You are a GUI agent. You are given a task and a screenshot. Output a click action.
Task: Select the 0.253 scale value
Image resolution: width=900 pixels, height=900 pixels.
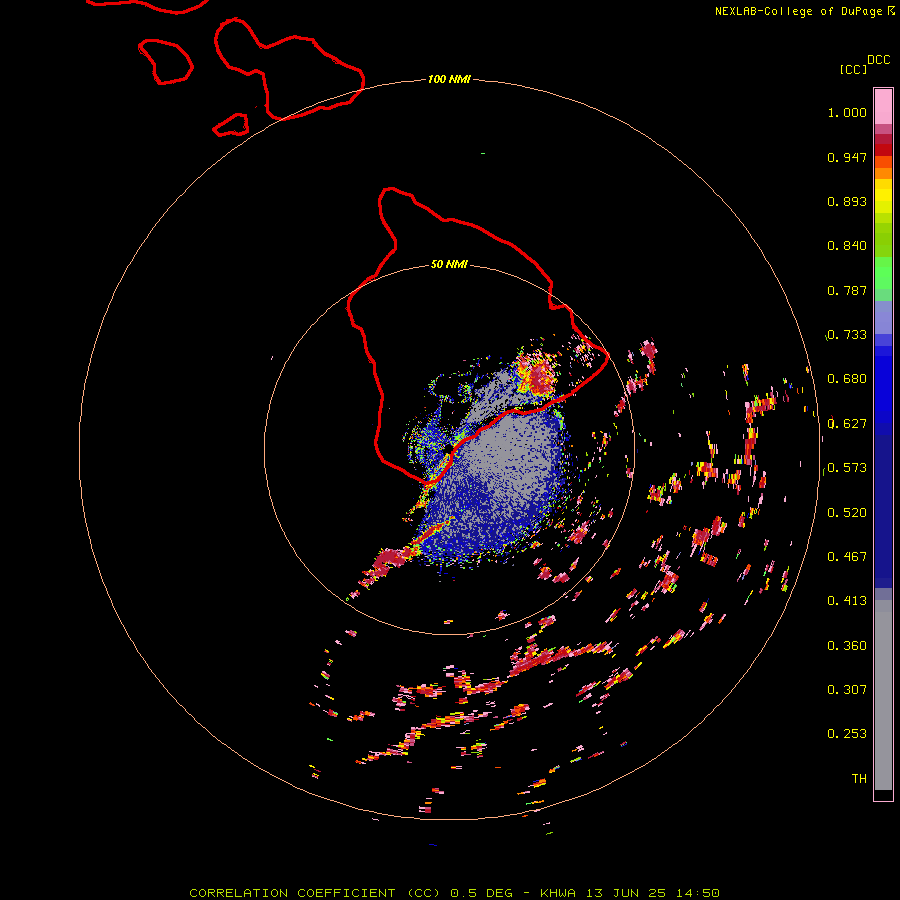coord(847,734)
